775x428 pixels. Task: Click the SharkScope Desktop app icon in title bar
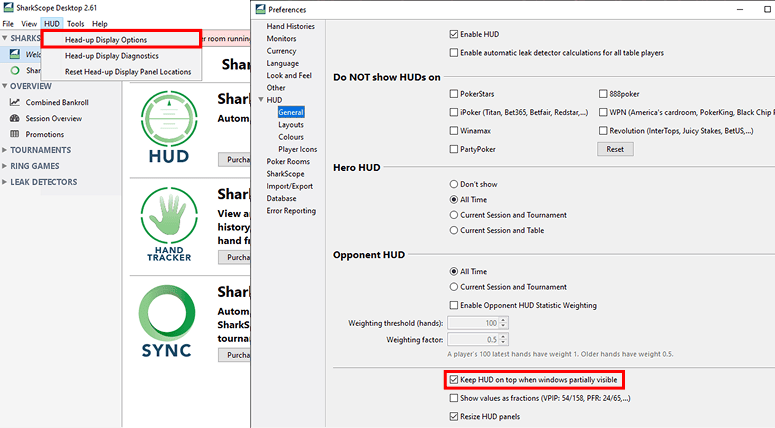pyautogui.click(x=8, y=7)
